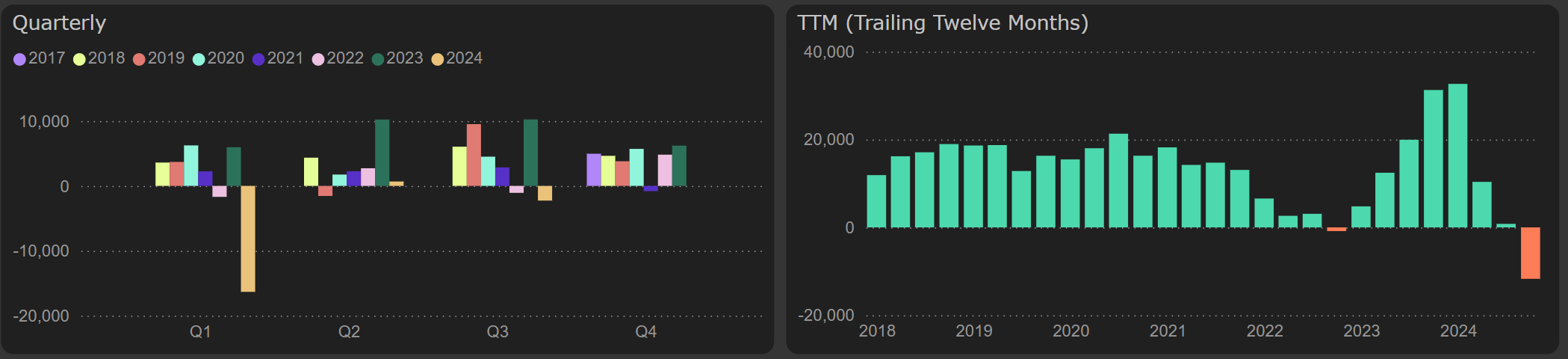This screenshot has width=1568, height=359.
Task: Click the Quarterly chart title
Action: pos(60,23)
